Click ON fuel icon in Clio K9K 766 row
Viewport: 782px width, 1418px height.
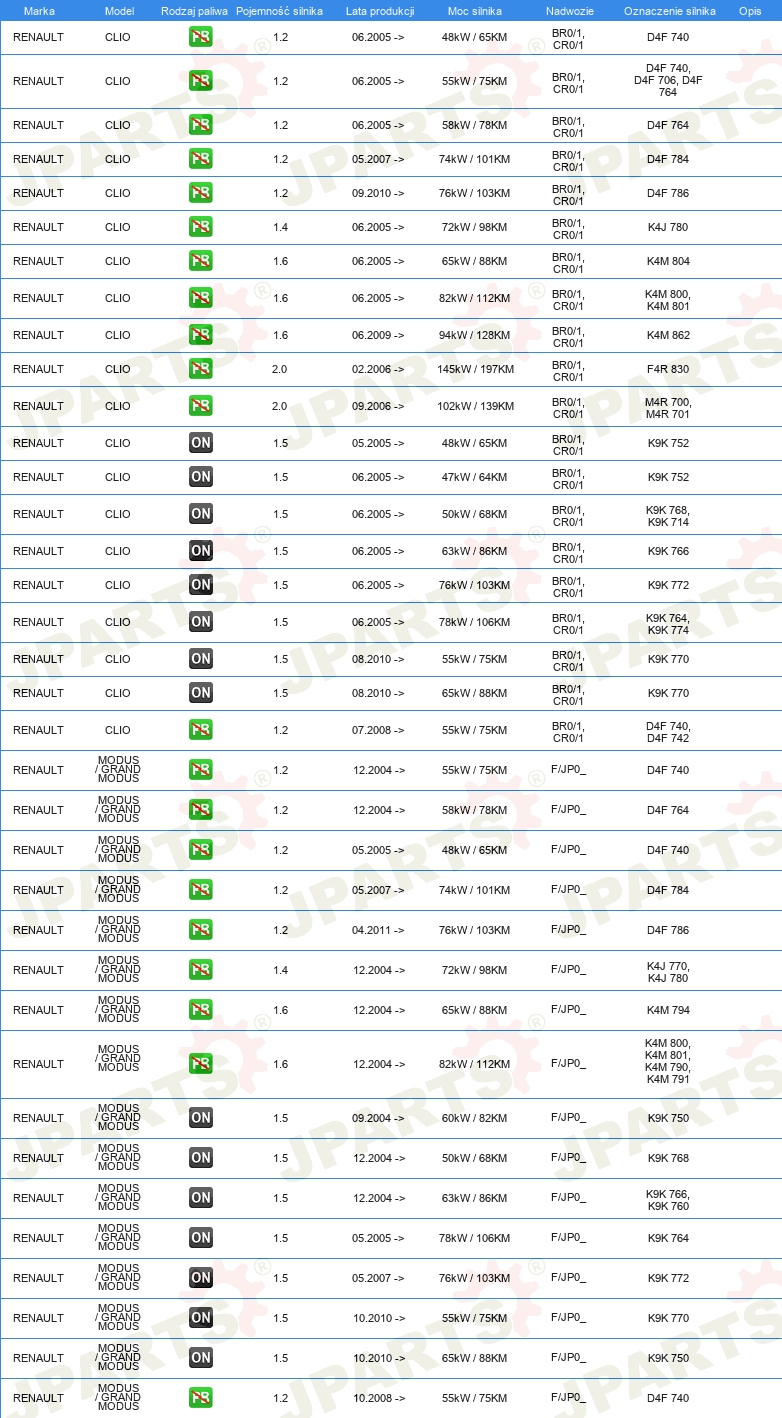coord(201,551)
